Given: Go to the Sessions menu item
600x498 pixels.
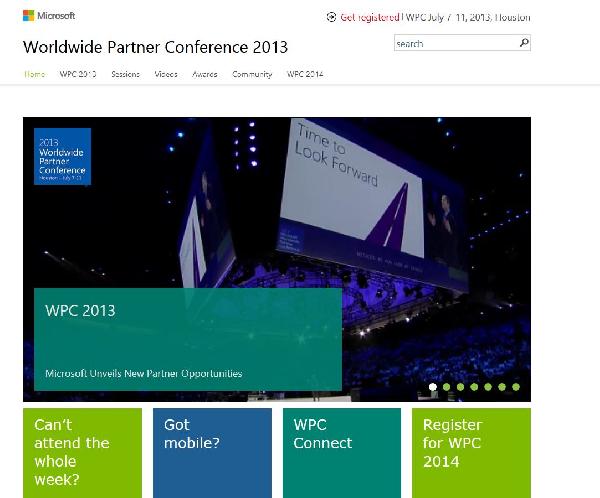Looking at the screenshot, I should (126, 74).
